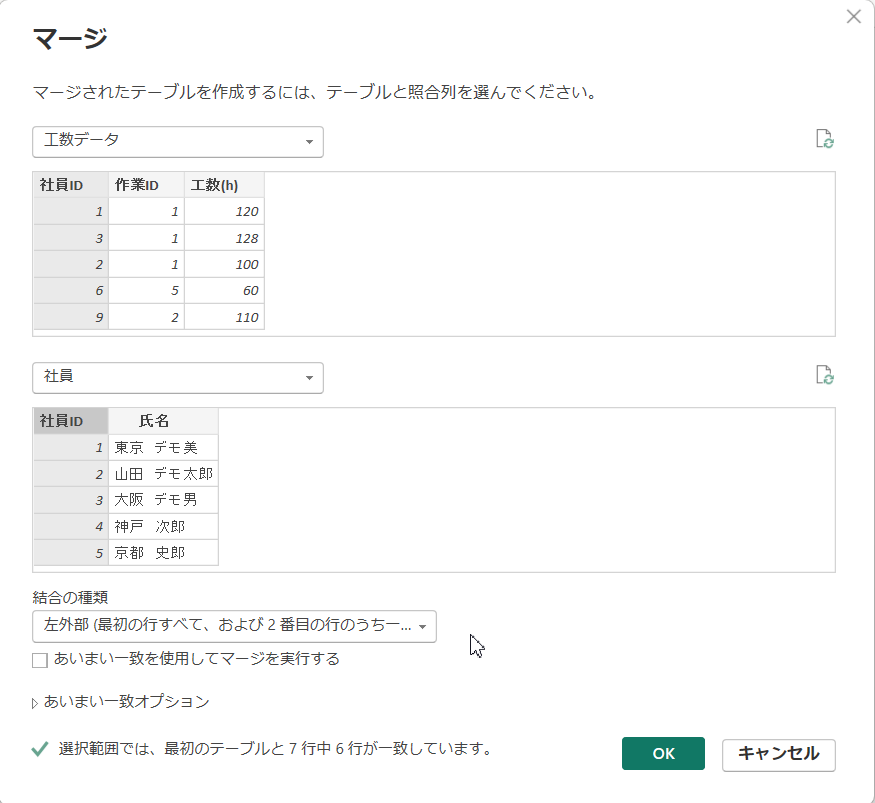Viewport: 875px width, 803px height.
Task: Click the 東京 デモ美 name cell
Action: (x=163, y=447)
